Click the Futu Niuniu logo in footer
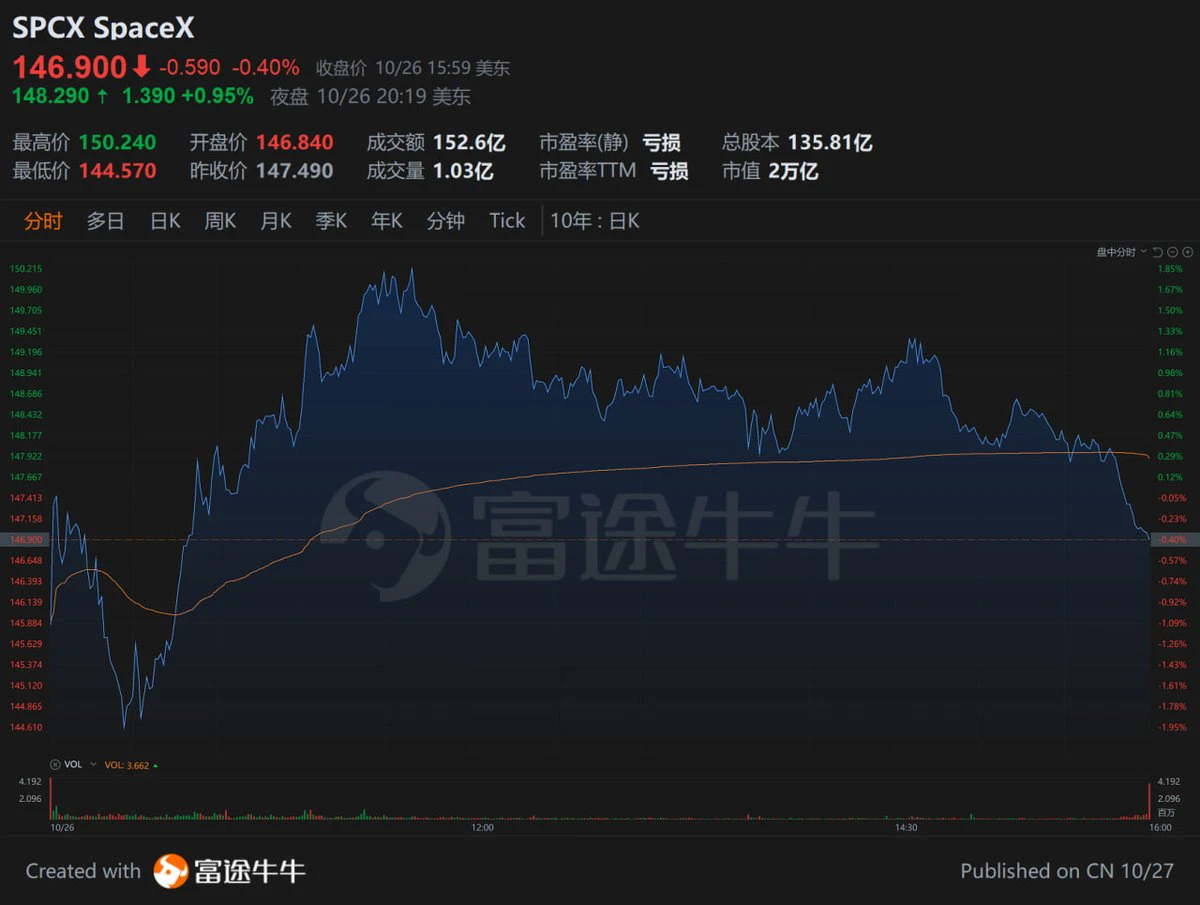The image size is (1200, 905). point(229,871)
